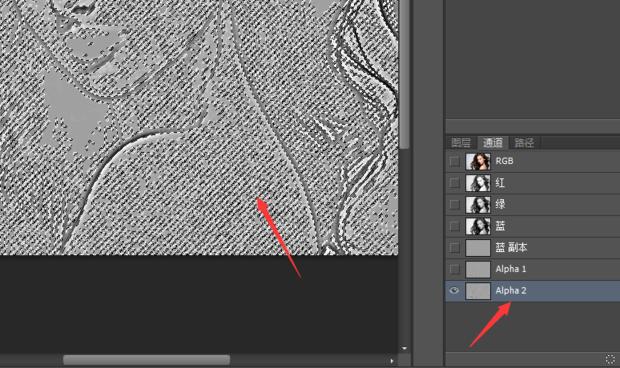Select the Alpha 1 channel label
Viewport: 620px width, 368px height.
pos(511,269)
